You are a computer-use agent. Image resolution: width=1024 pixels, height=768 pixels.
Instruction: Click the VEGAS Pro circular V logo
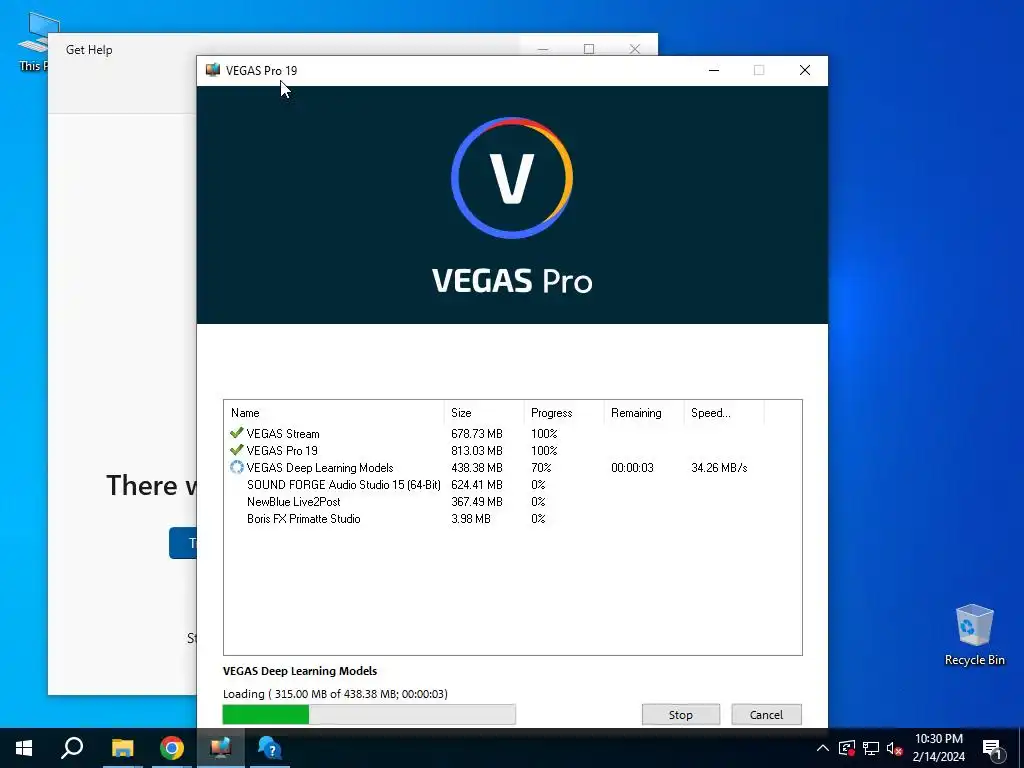512,178
